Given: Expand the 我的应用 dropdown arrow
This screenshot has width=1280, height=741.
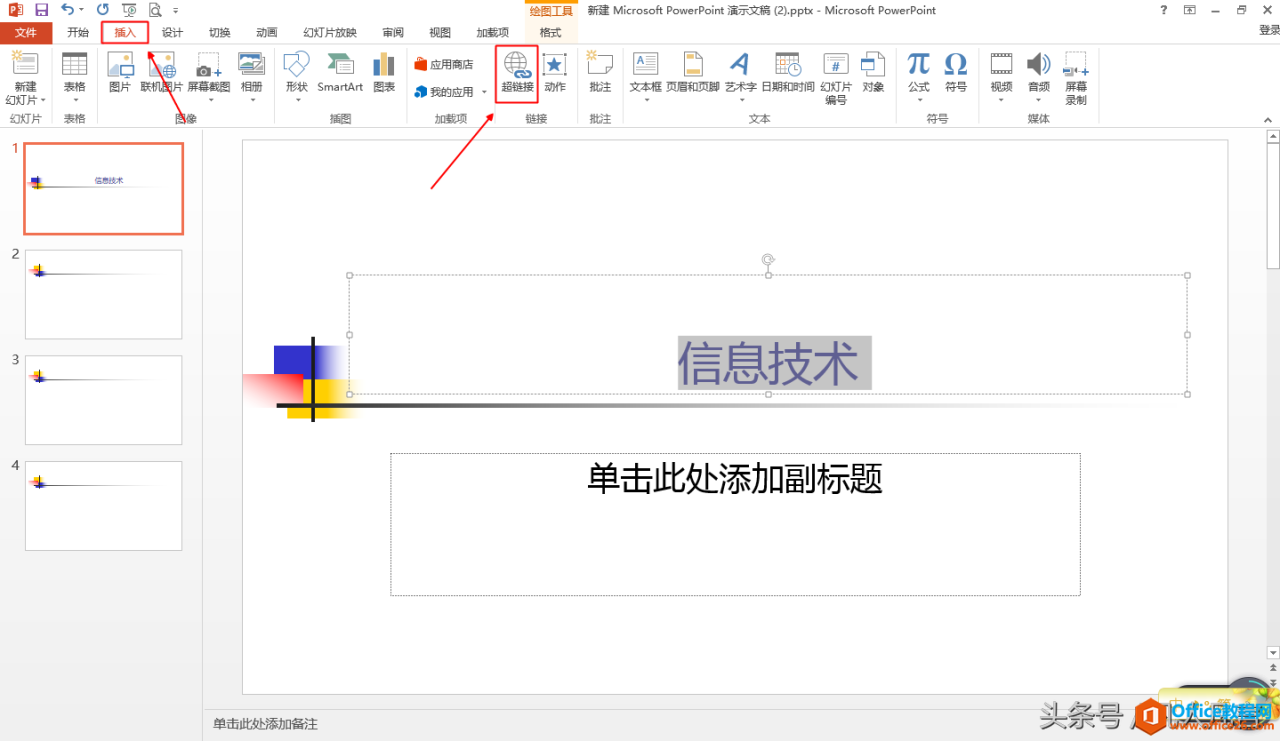Looking at the screenshot, I should 484,92.
